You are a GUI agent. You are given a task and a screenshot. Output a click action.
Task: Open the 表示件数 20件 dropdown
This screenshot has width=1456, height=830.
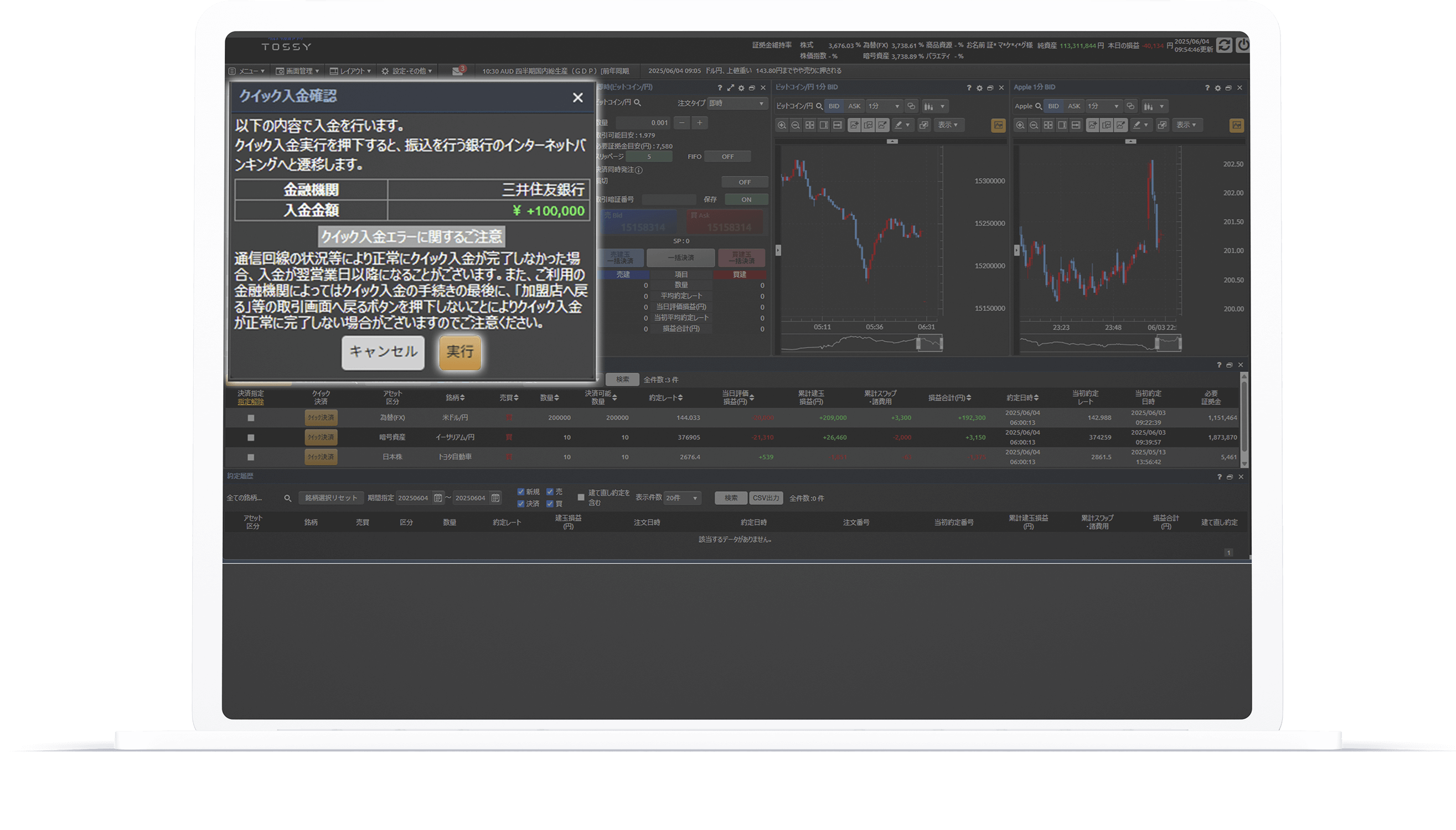point(682,498)
